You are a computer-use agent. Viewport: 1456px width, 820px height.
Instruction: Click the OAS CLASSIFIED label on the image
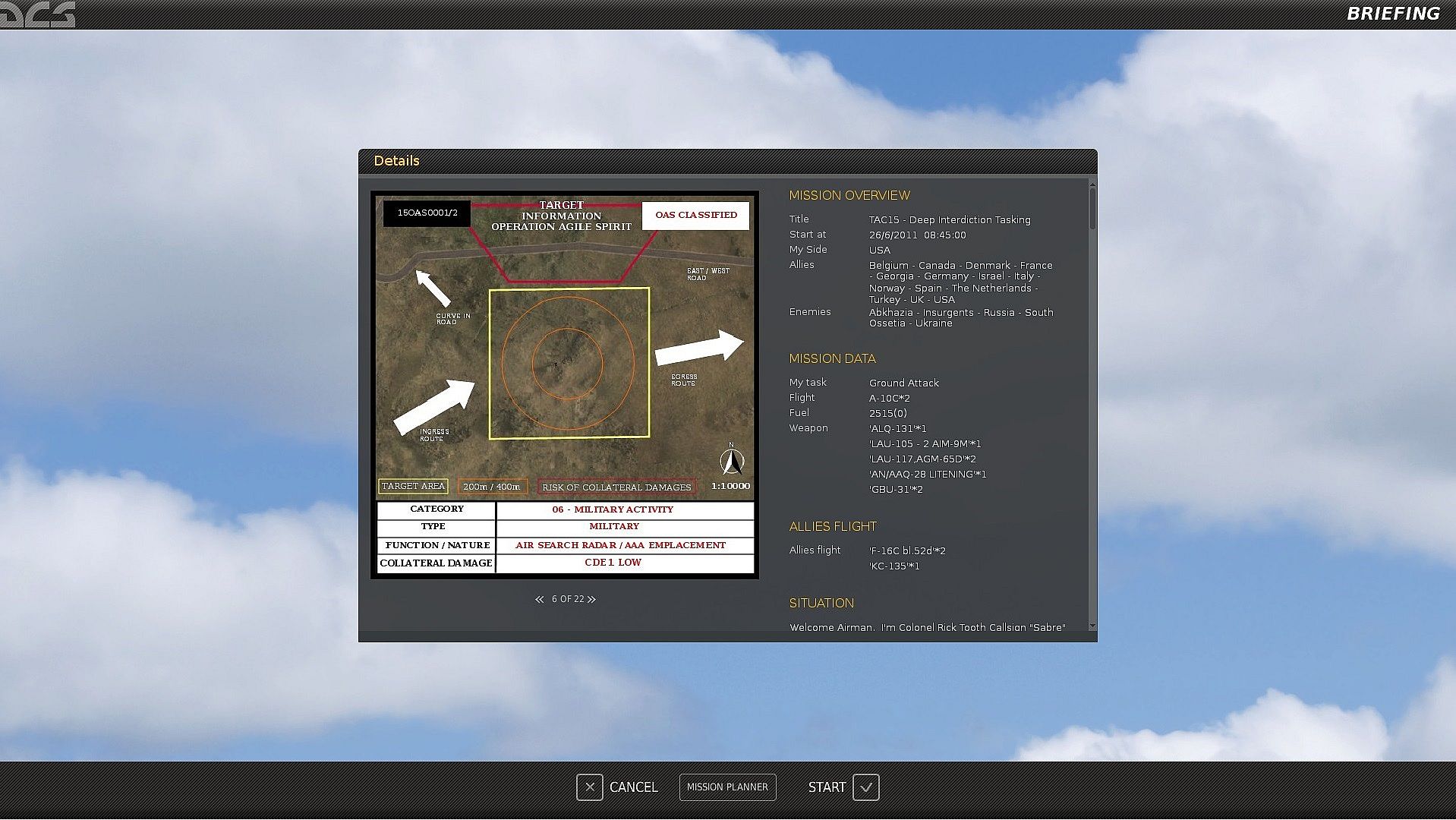tap(695, 216)
